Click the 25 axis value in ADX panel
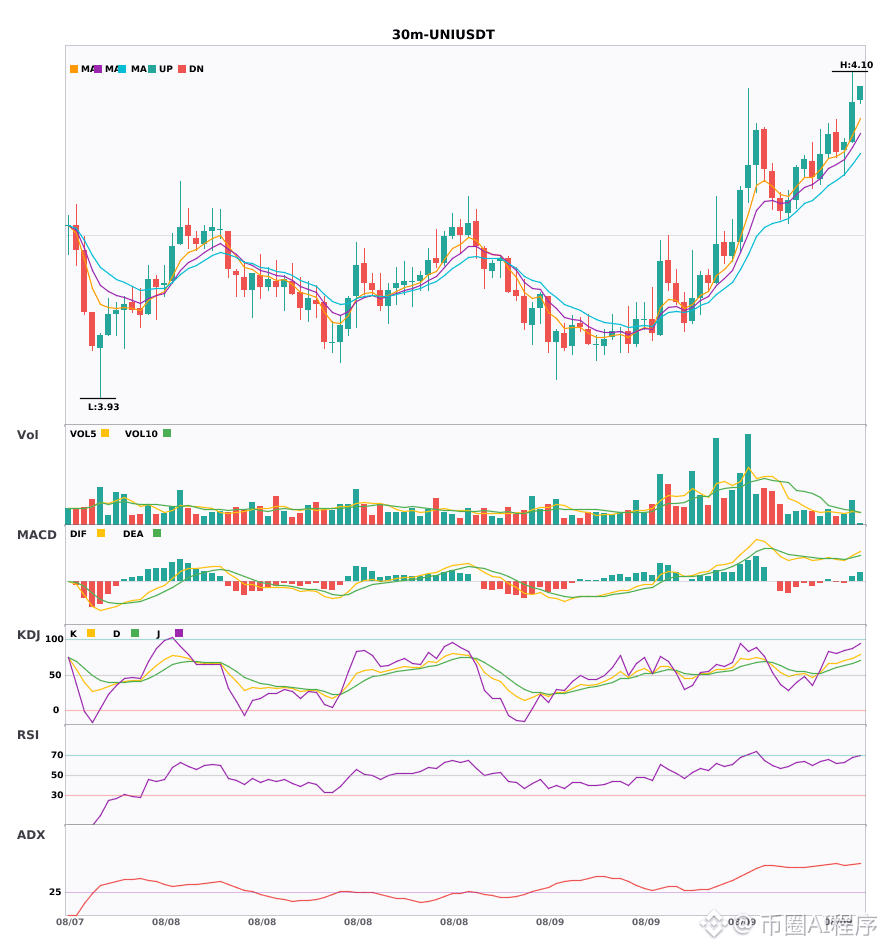 point(55,892)
